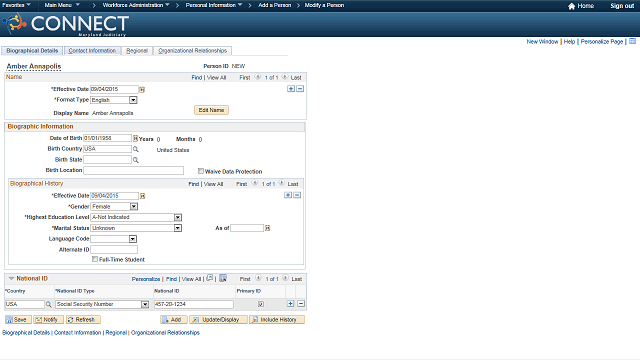Open the Gender dropdown

(x=133, y=207)
